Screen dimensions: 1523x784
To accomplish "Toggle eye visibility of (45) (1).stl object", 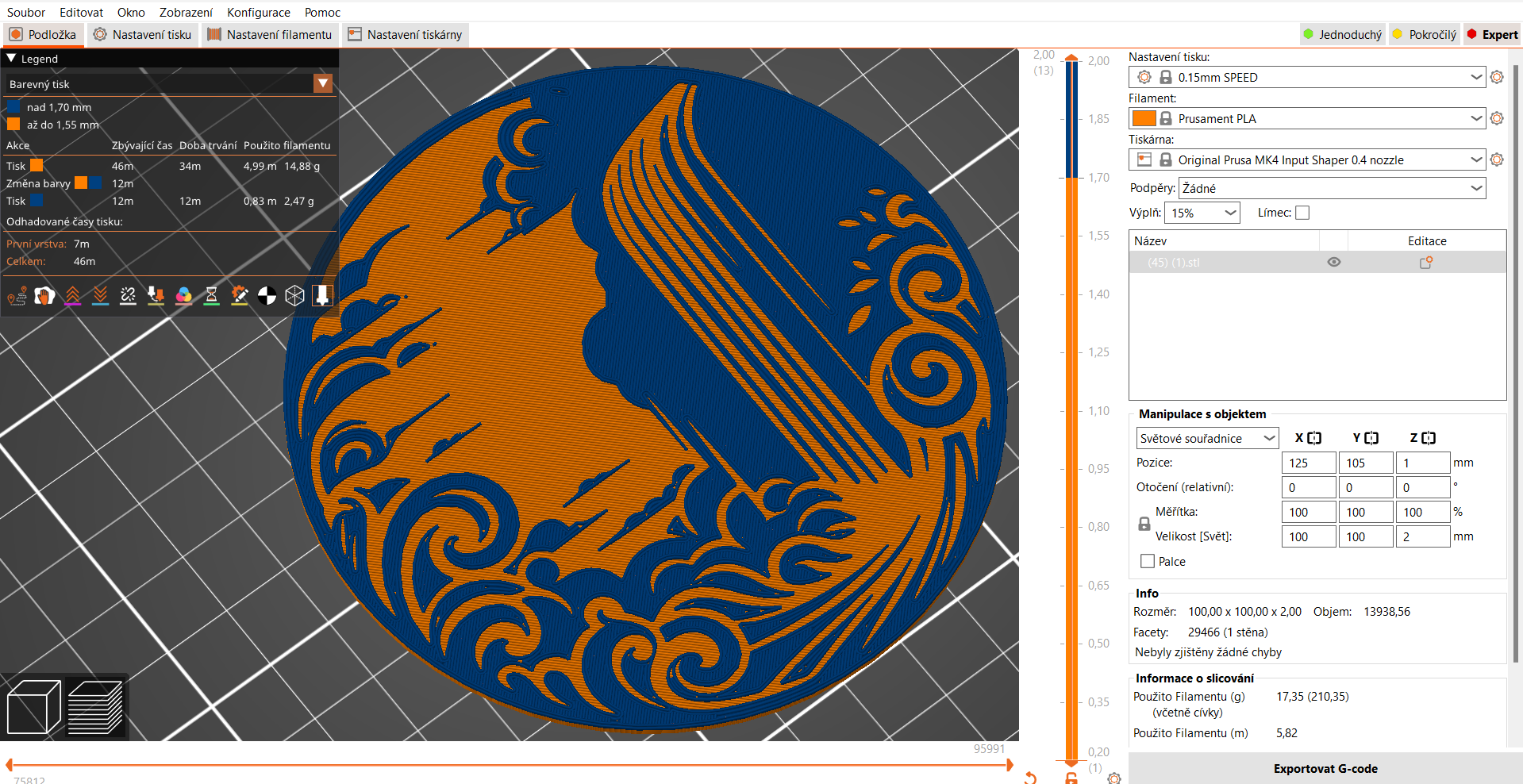I will (x=1334, y=262).
